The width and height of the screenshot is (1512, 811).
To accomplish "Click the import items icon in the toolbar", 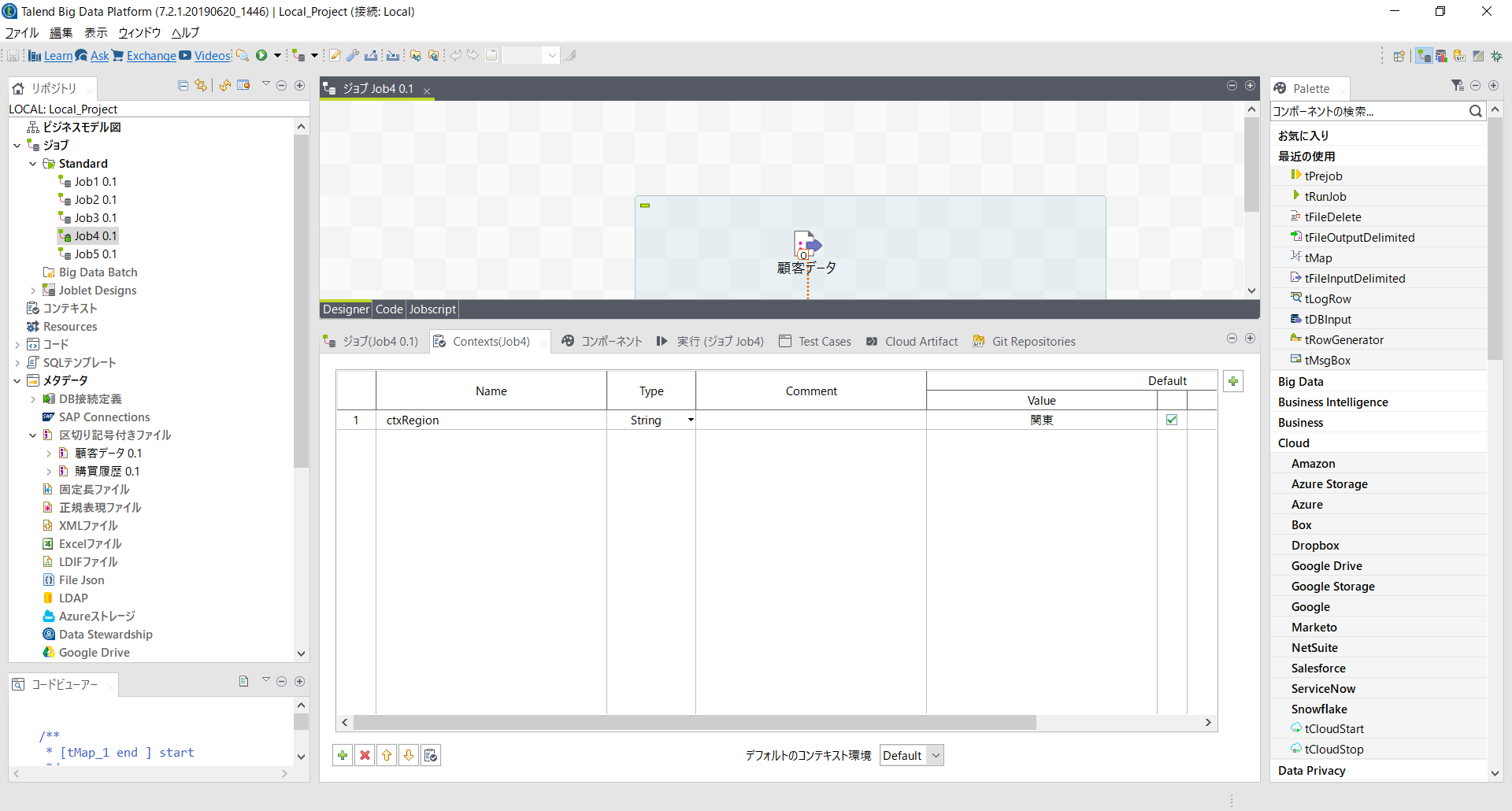I will tap(393, 55).
